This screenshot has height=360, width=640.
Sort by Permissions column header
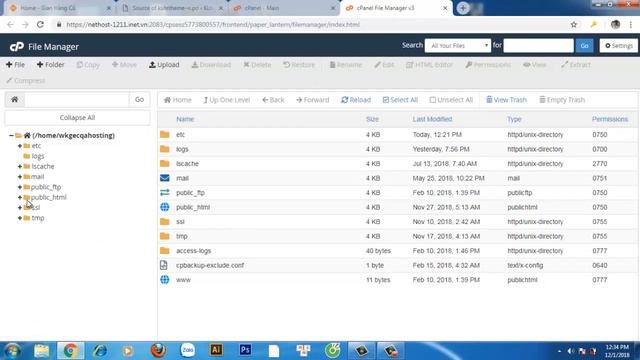(610, 119)
